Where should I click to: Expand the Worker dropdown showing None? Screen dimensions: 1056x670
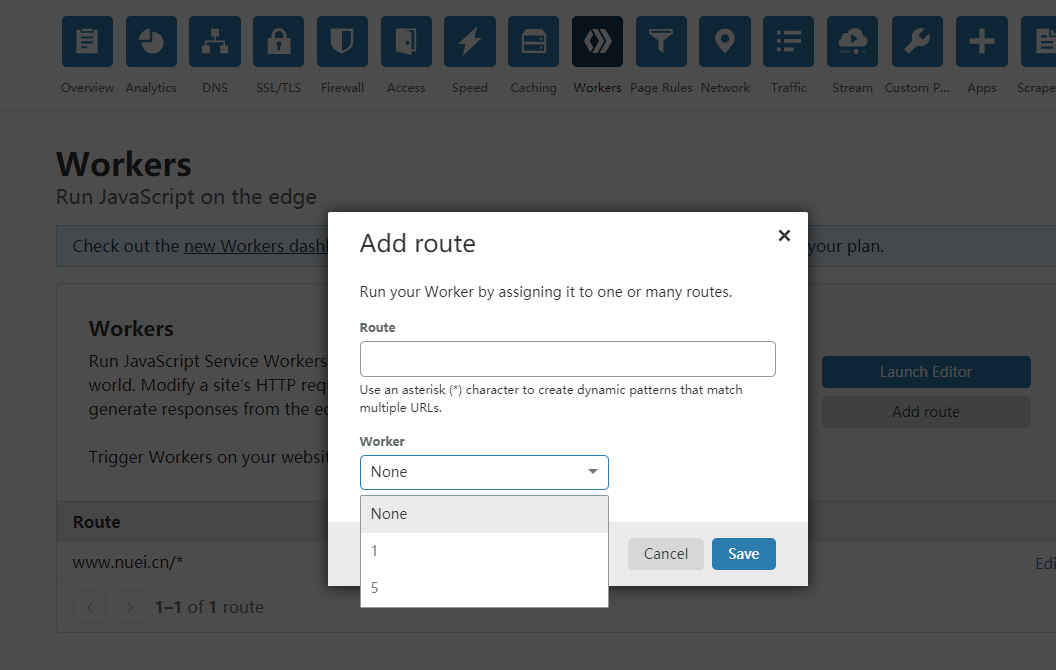[x=484, y=472]
